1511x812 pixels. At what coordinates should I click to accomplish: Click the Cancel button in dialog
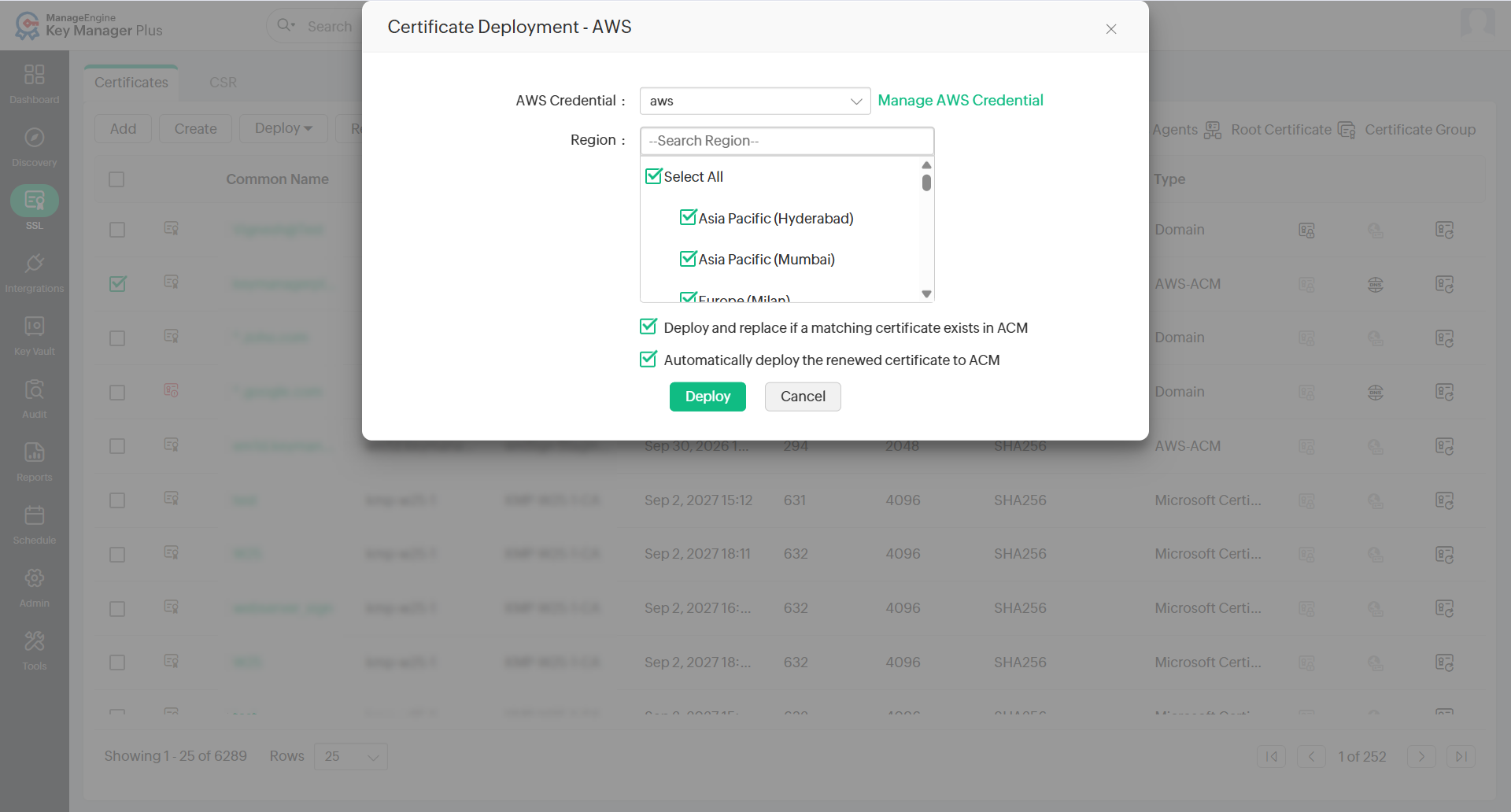click(803, 397)
